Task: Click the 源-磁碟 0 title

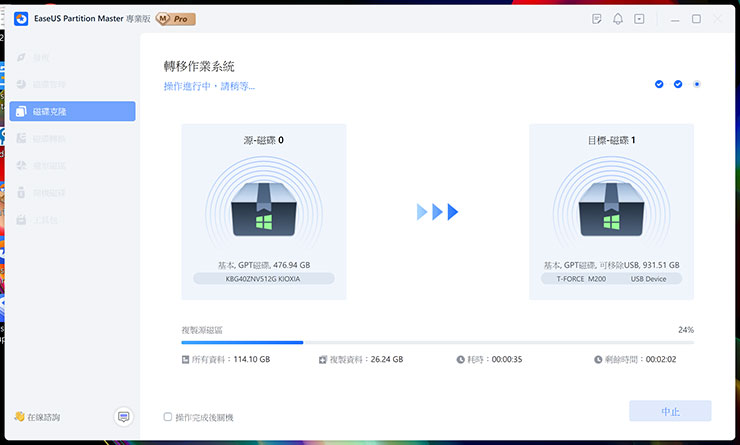Action: (x=264, y=140)
